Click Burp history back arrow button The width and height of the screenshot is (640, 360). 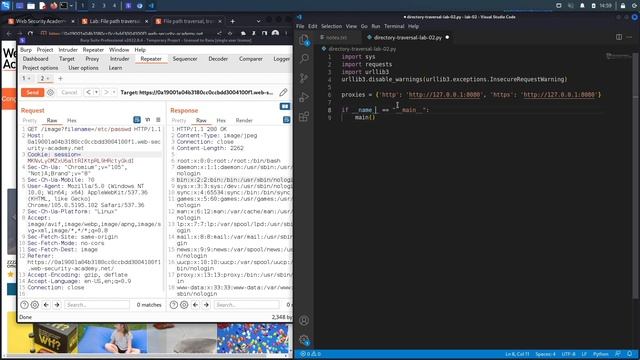point(88,93)
